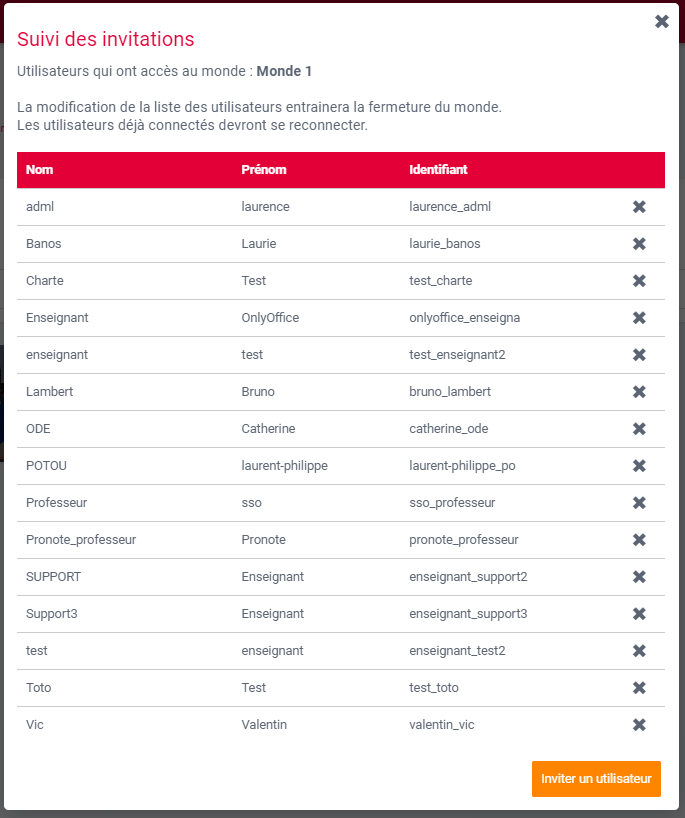This screenshot has height=818, width=685.
Task: Delete laurie_banos access with X icon
Action: [x=639, y=244]
